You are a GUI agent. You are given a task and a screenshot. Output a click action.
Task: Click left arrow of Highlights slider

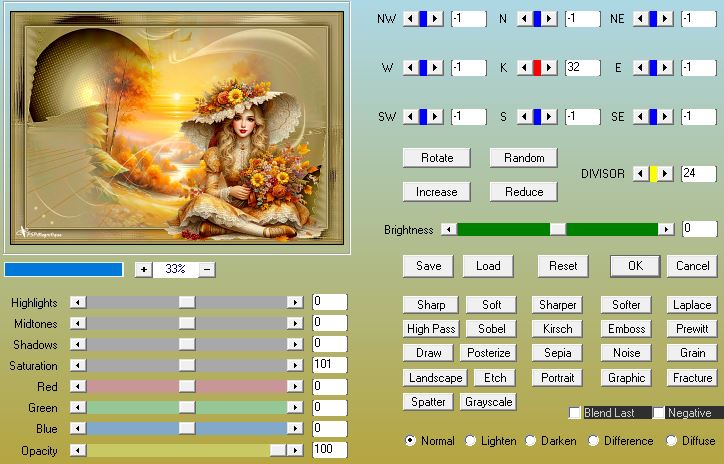78,302
